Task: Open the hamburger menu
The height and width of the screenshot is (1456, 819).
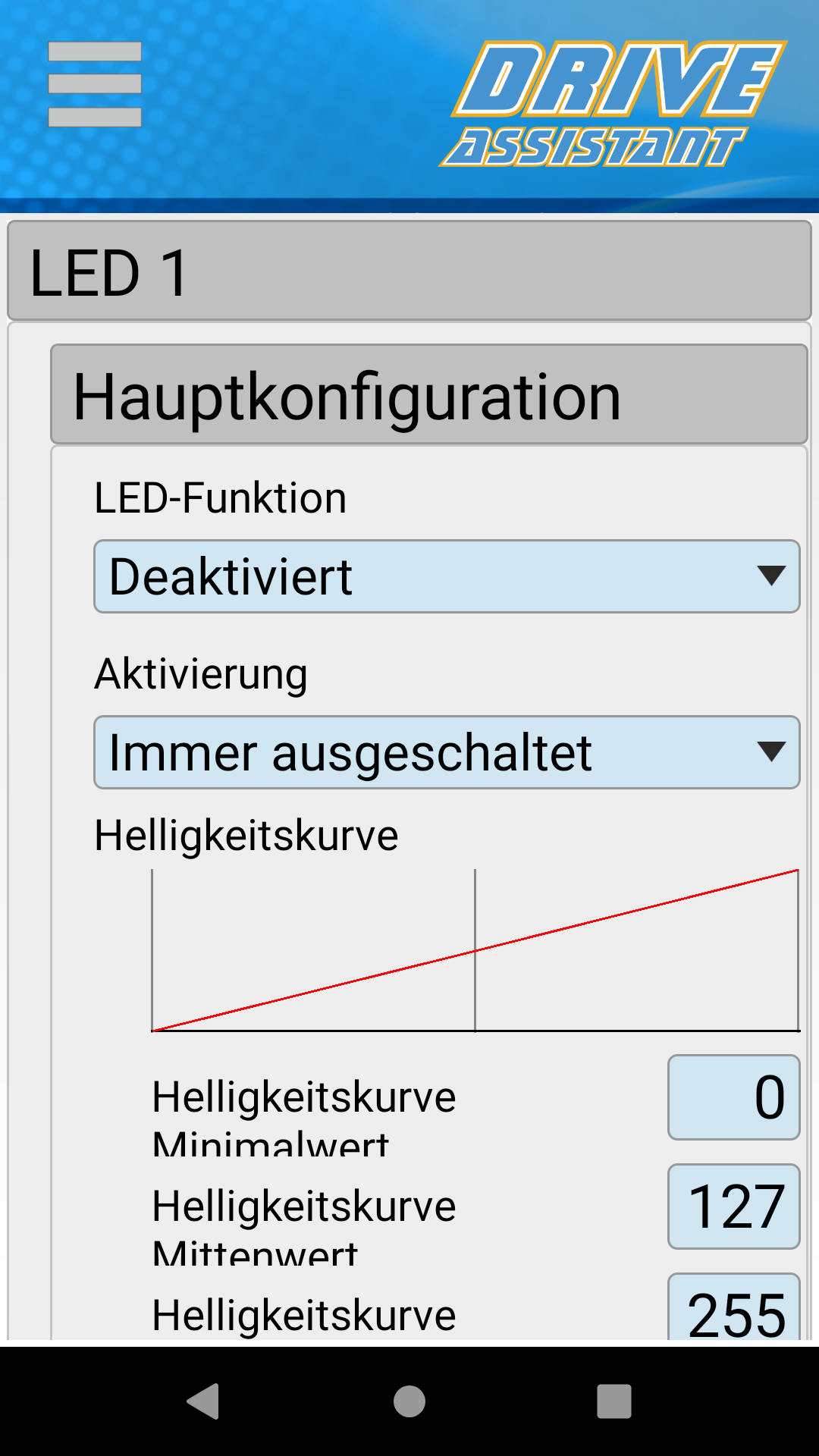Action: tap(95, 84)
